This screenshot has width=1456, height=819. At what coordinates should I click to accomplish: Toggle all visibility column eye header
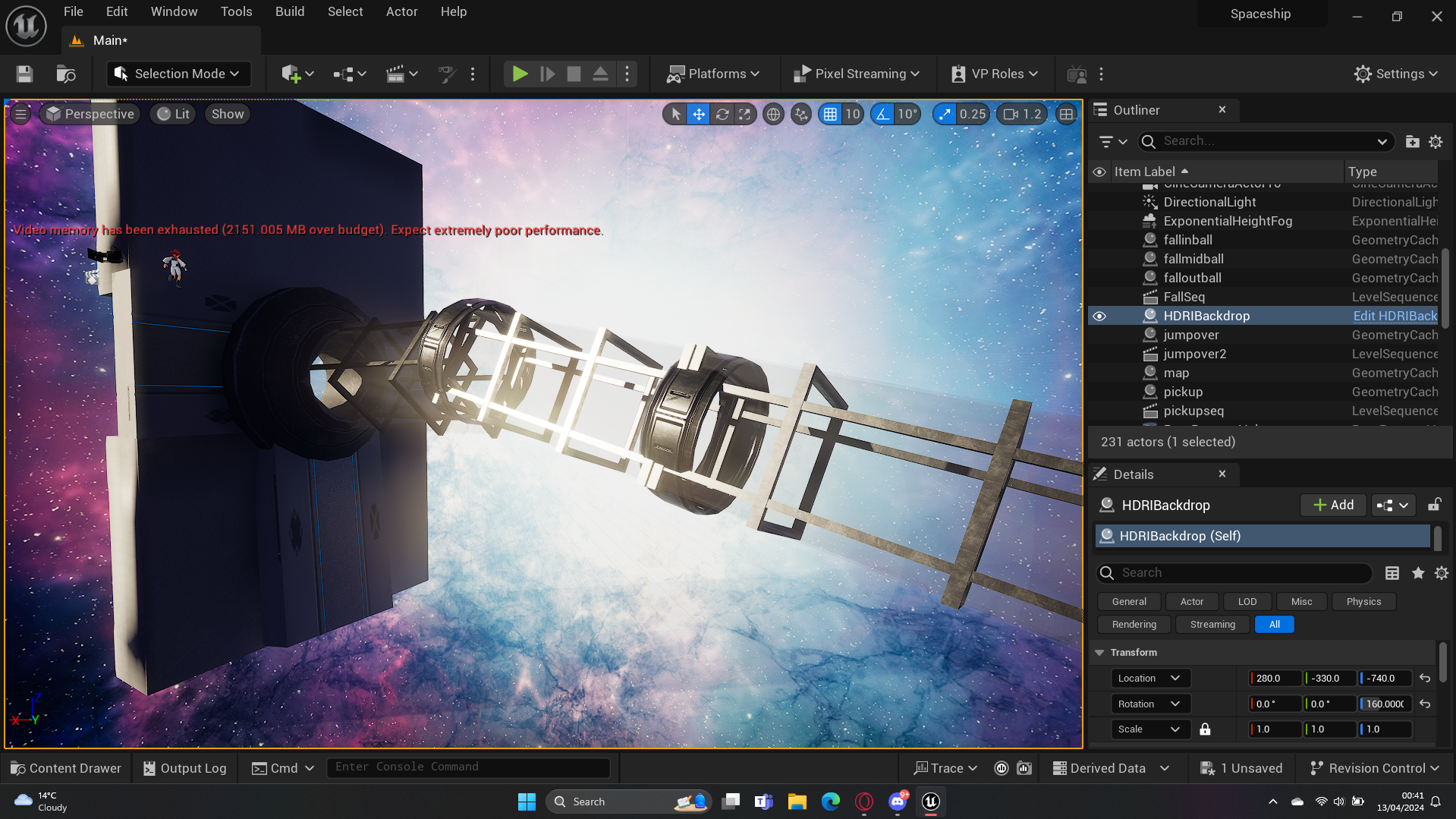pos(1099,172)
